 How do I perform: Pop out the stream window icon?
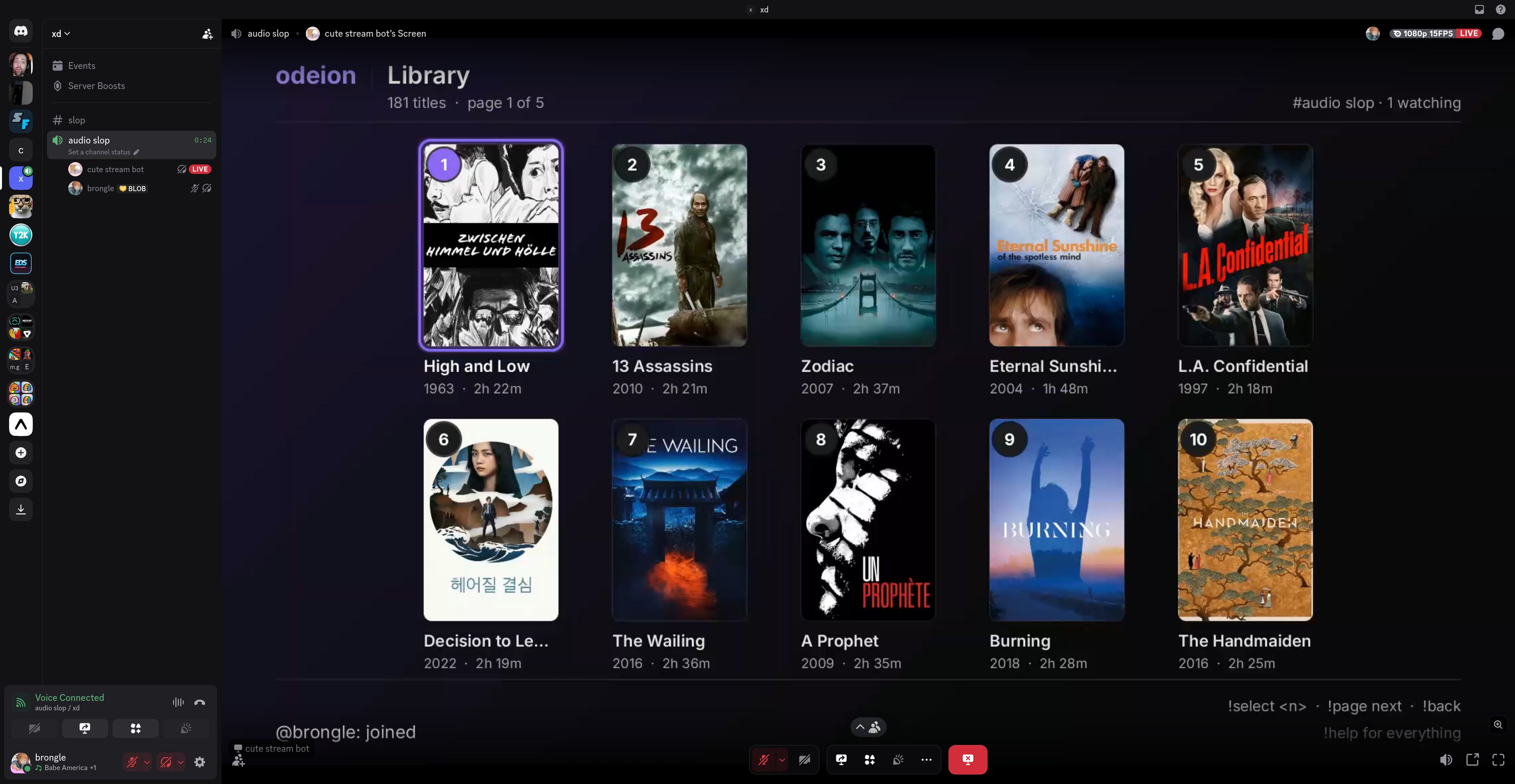1472,759
